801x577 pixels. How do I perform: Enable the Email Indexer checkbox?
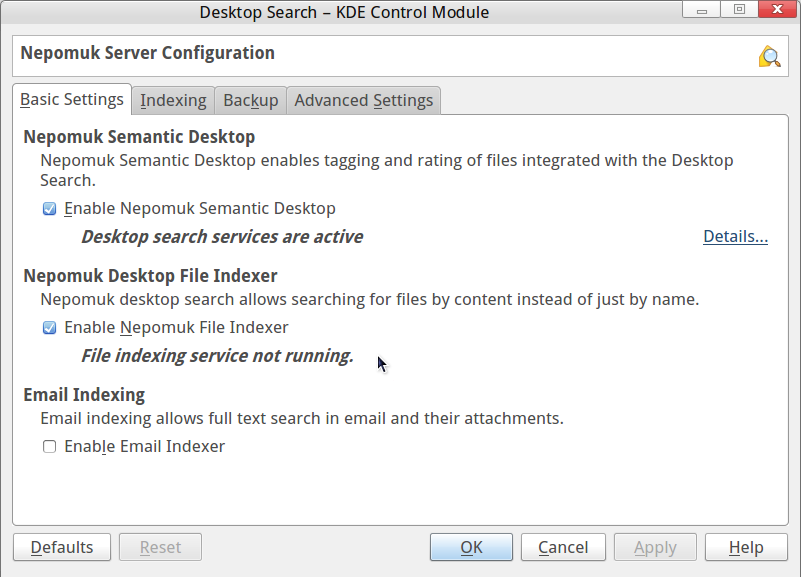(50, 447)
